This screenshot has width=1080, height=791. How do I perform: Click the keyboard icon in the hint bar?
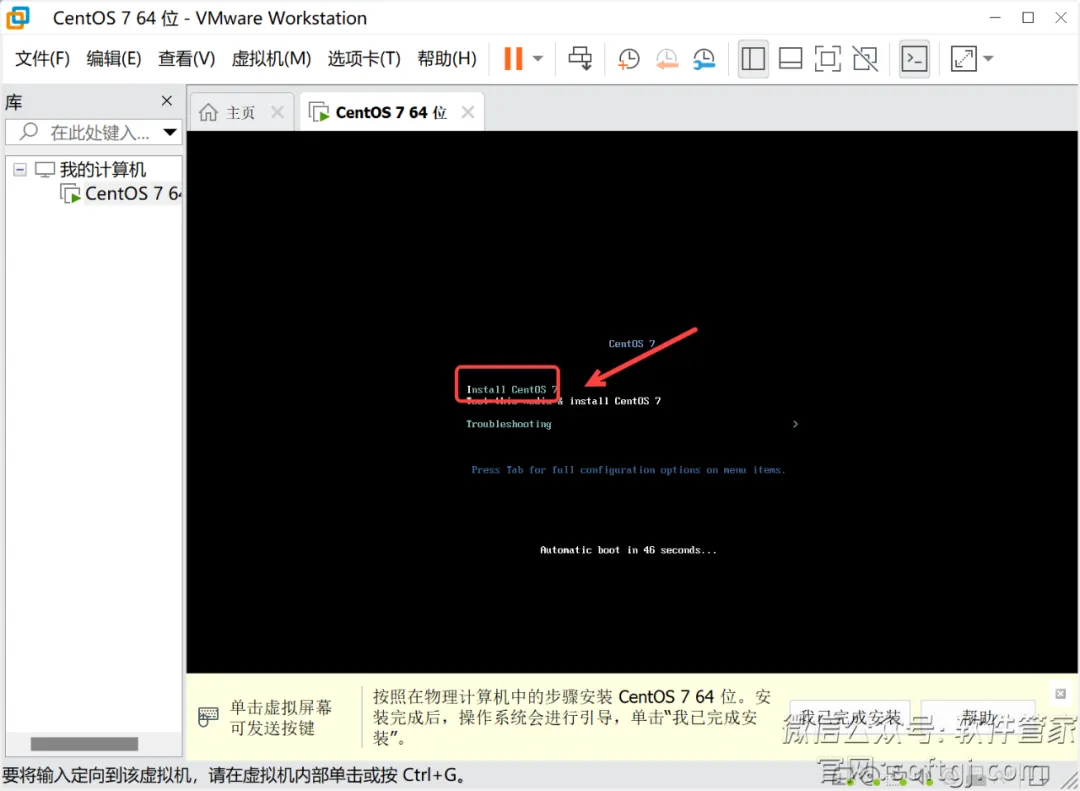(x=208, y=717)
